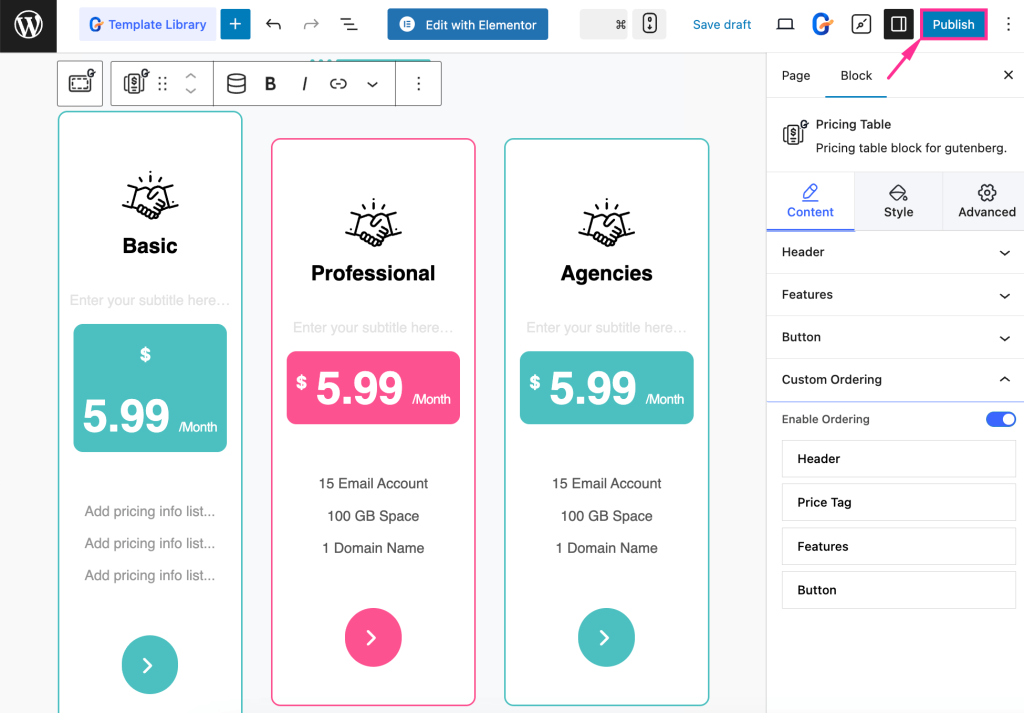This screenshot has width=1024, height=713.
Task: Click Professional's 15 Email Account feature
Action: coord(373,484)
